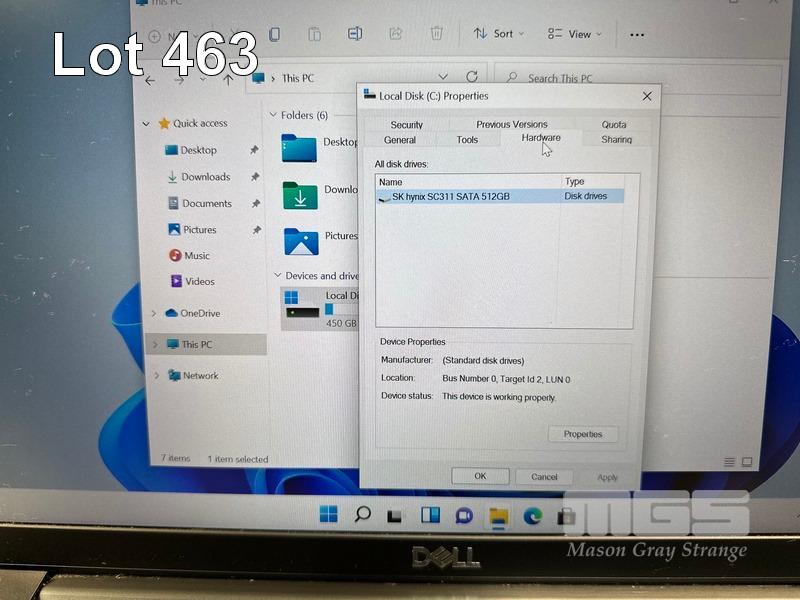
Task: Select the Music folder in sidebar
Action: [x=197, y=256]
